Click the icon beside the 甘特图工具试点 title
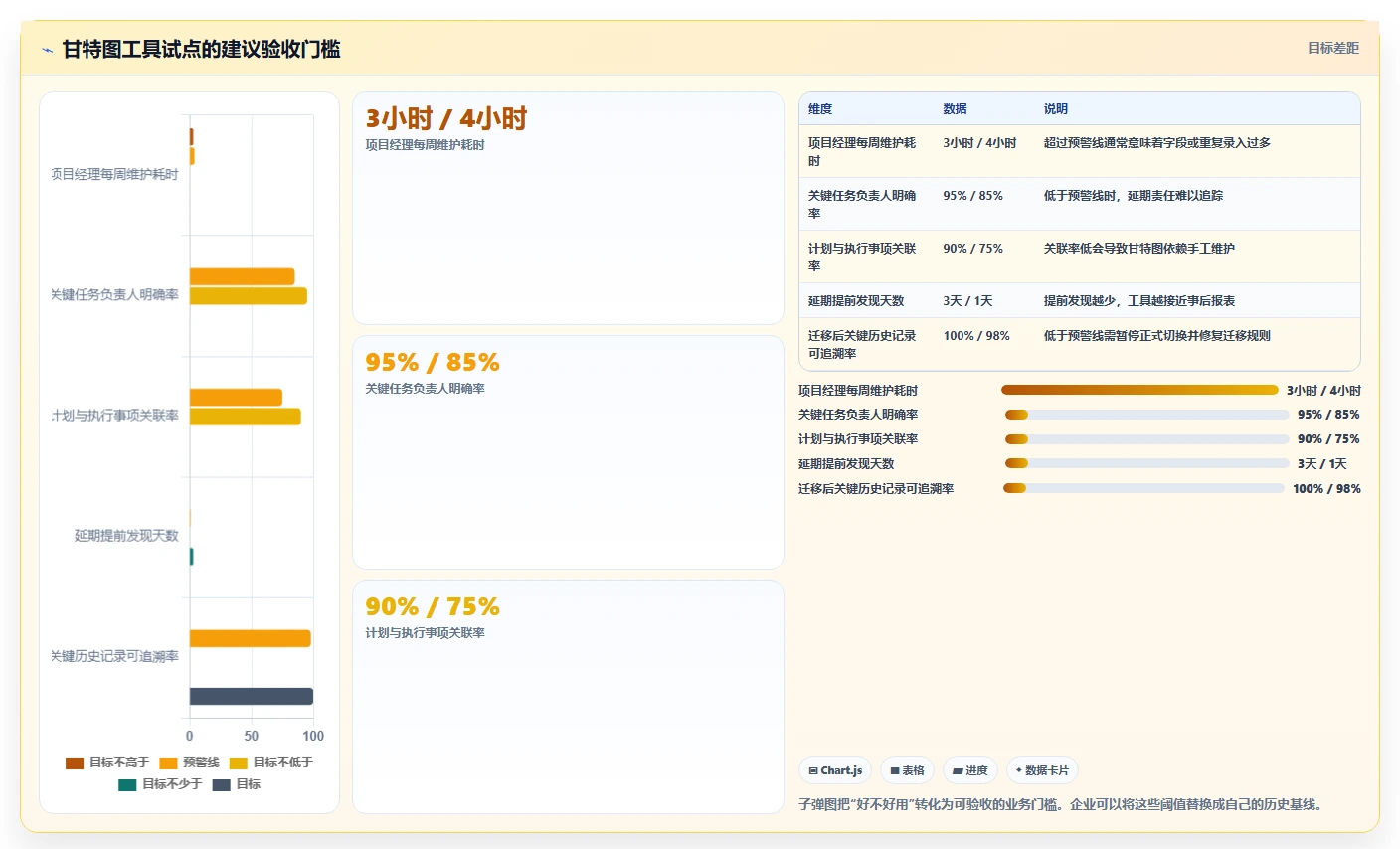The height and width of the screenshot is (849, 1400). click(47, 50)
